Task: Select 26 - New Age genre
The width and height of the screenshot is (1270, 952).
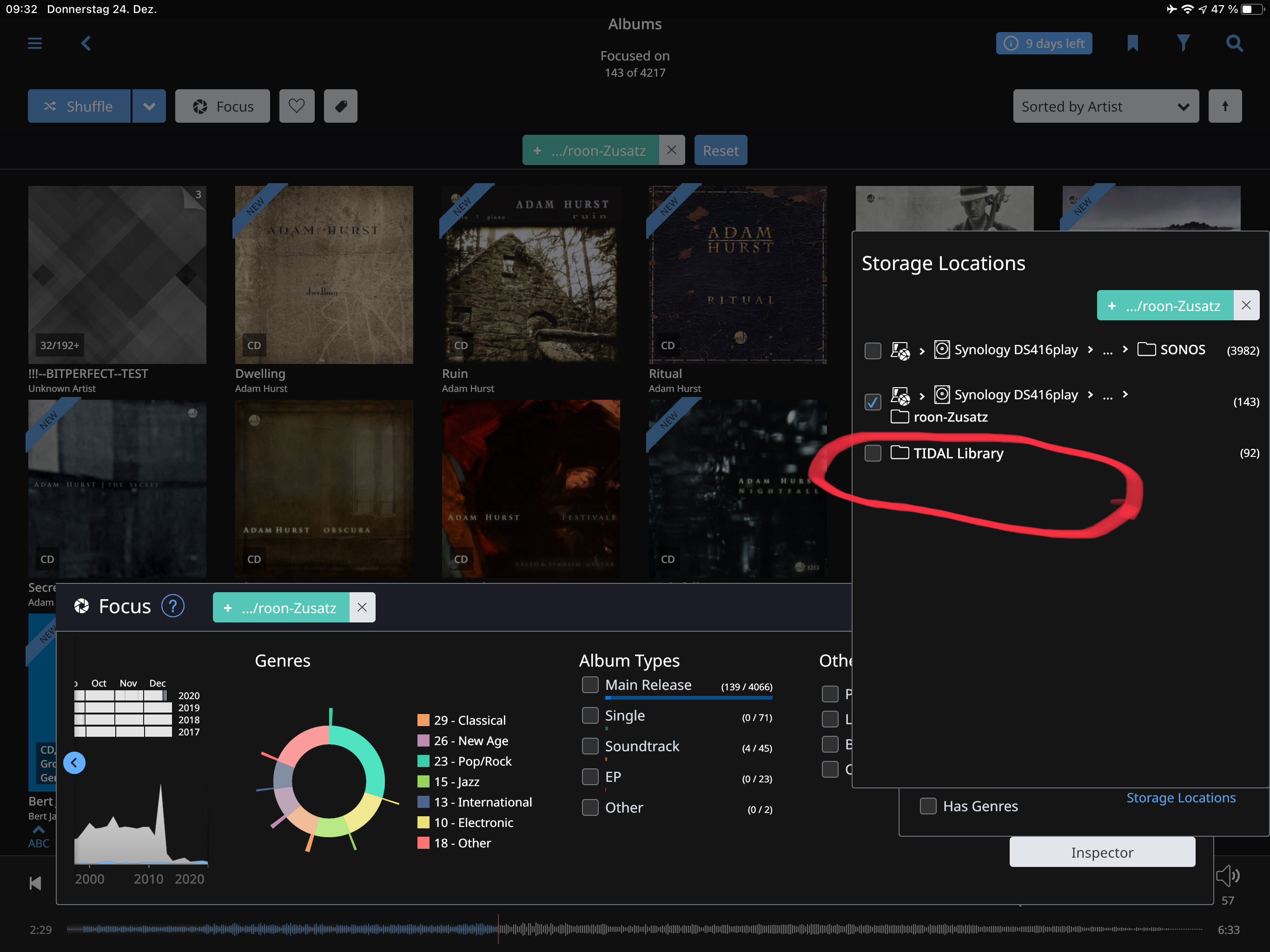Action: click(x=463, y=740)
